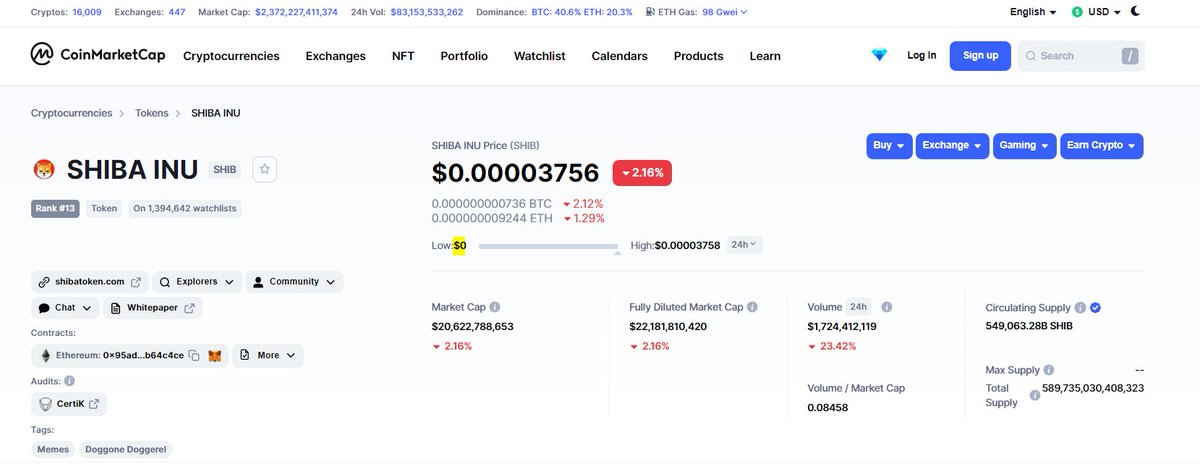Click the diamond rewards icon
The image size is (1200, 464).
pyautogui.click(x=879, y=55)
